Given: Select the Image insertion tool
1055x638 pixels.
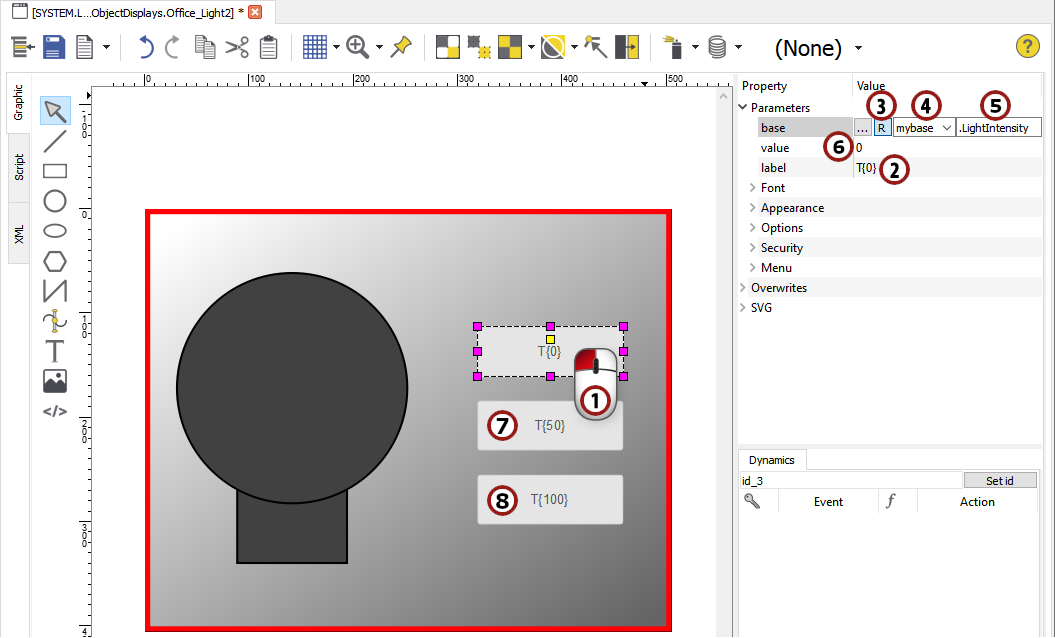Looking at the screenshot, I should 55,381.
